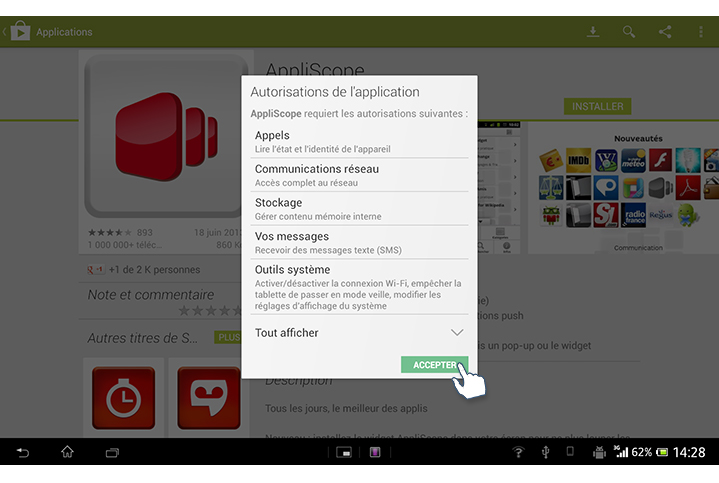Image resolution: width=719 pixels, height=483 pixels.
Task: Open the Outils système permission details
Action: [x=359, y=287]
